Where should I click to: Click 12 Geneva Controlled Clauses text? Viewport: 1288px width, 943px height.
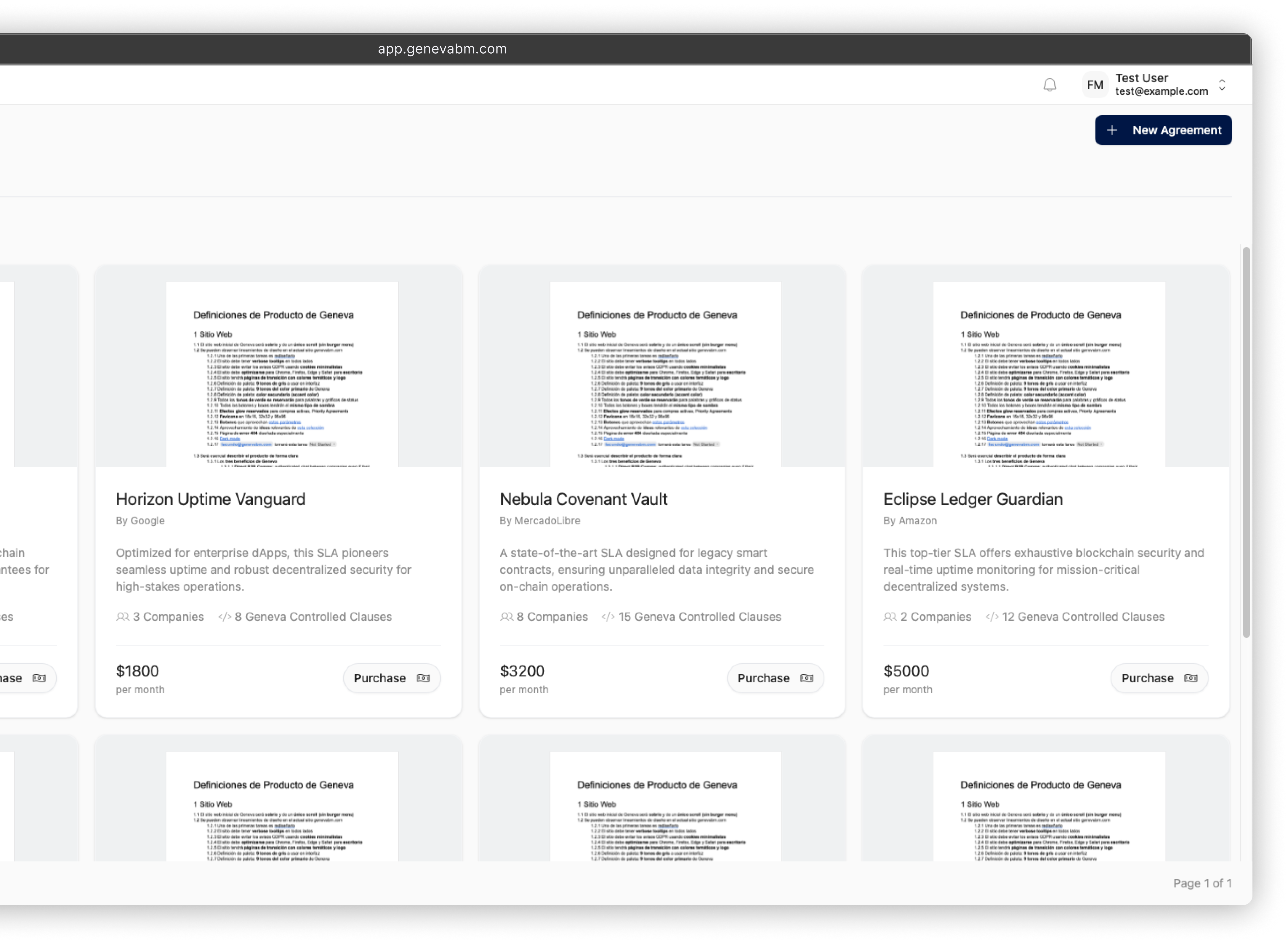point(1083,617)
